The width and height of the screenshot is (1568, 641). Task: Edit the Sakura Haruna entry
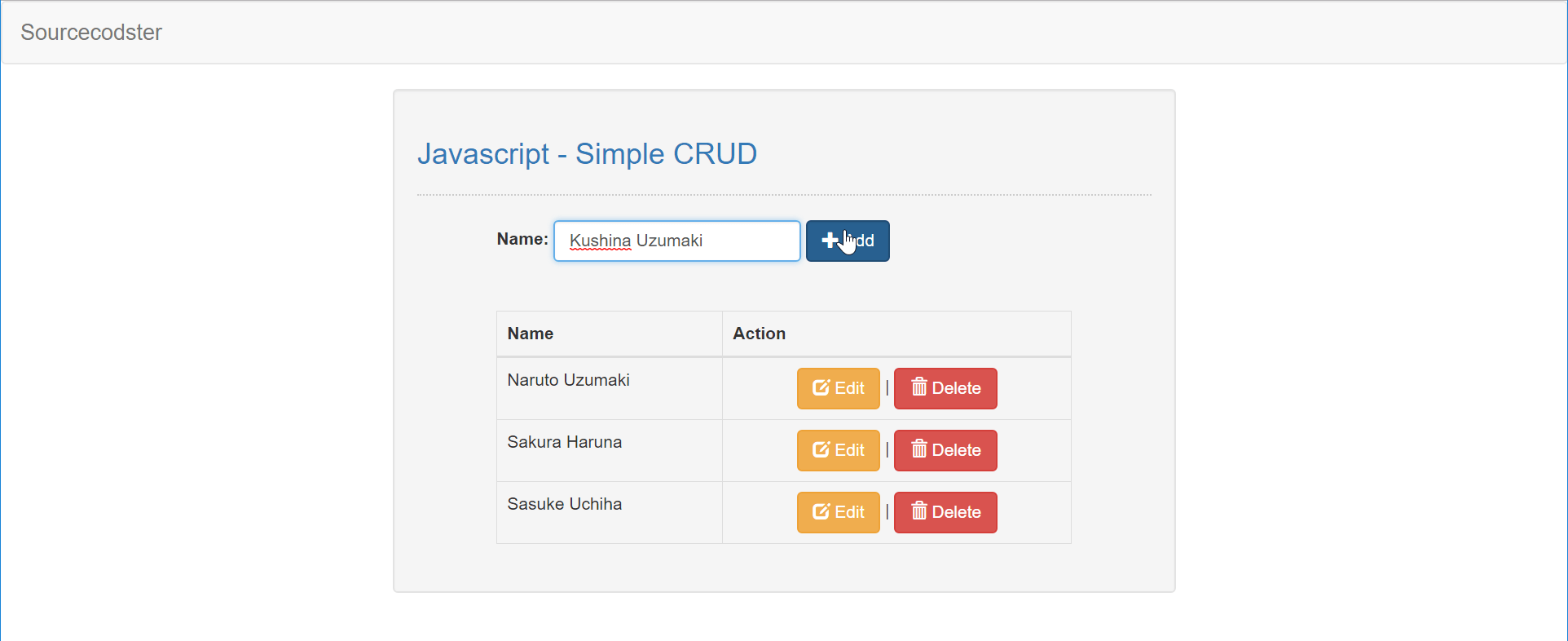click(838, 450)
